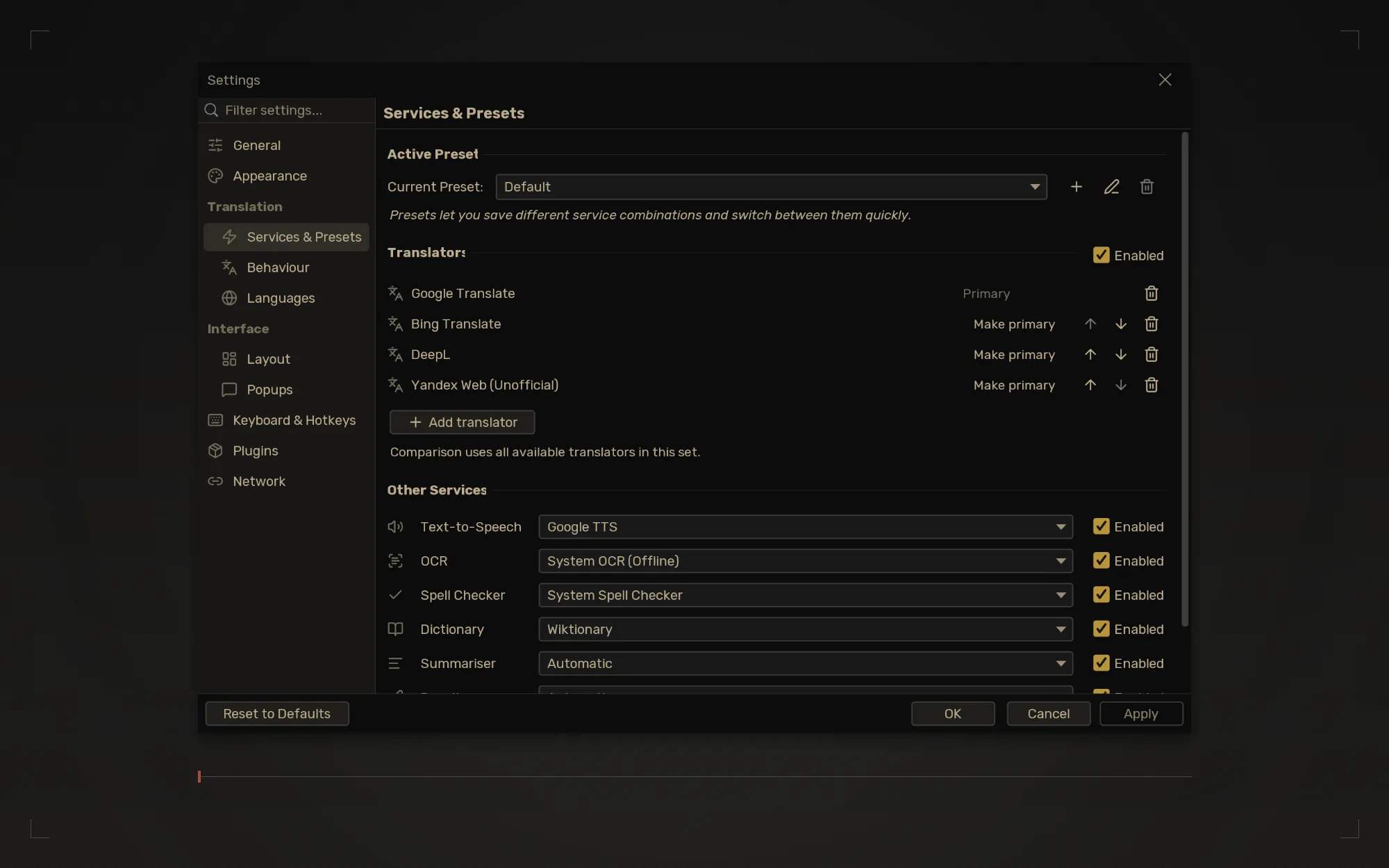
Task: Open Spell Checker service dropdown
Action: click(806, 595)
